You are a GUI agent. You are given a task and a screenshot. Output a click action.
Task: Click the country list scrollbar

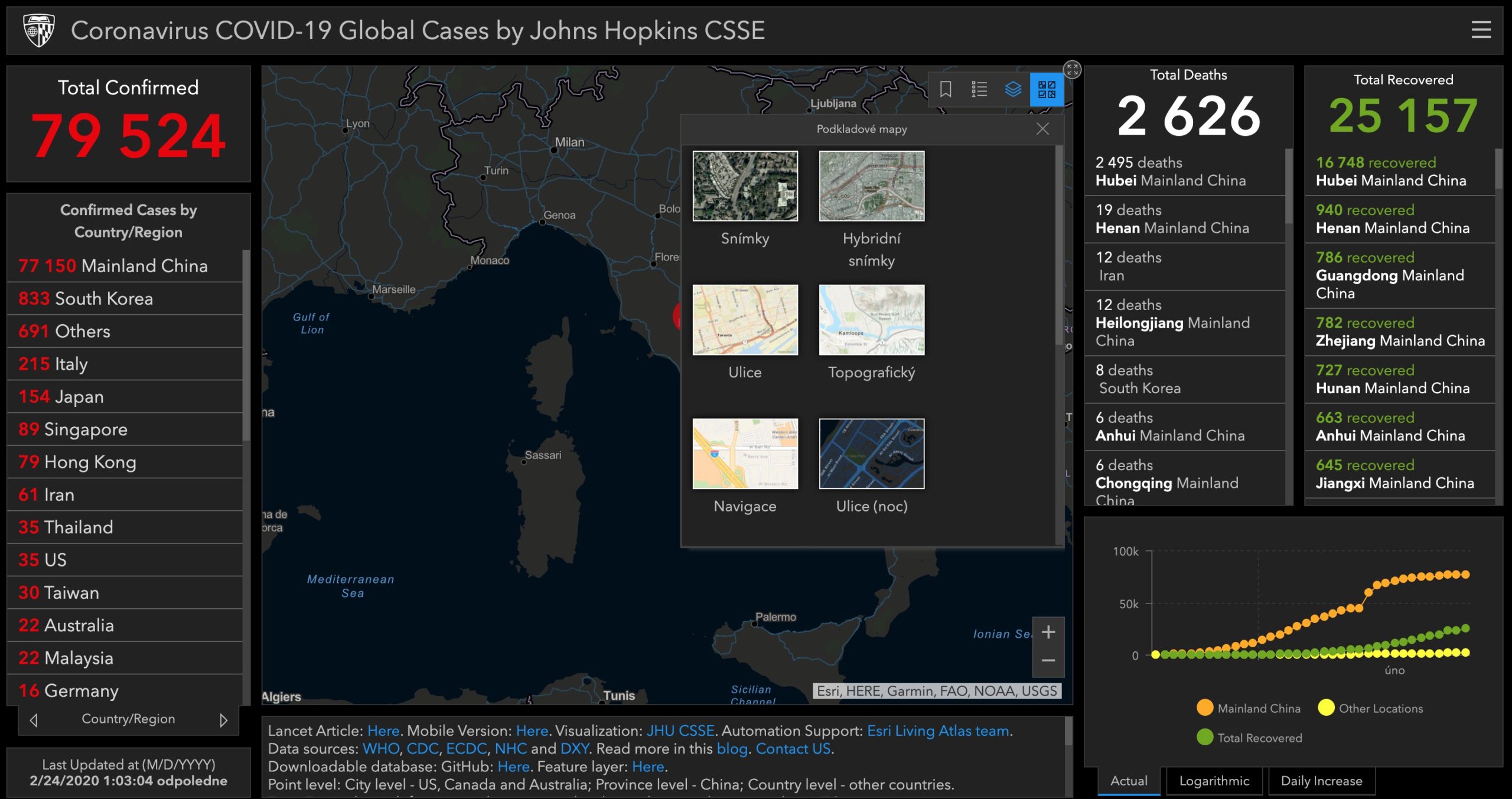tap(246, 345)
